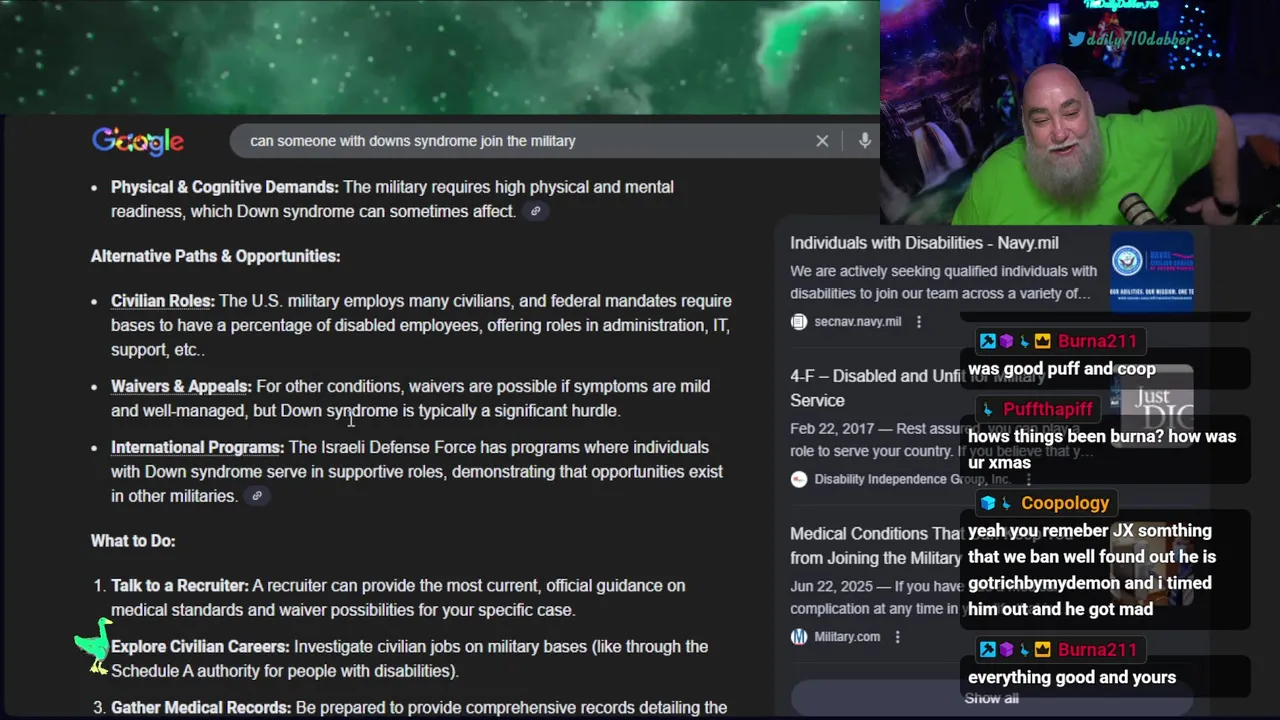Click the 'Explore Civilian Careers:' text
This screenshot has height=720, width=1280.
(200, 647)
